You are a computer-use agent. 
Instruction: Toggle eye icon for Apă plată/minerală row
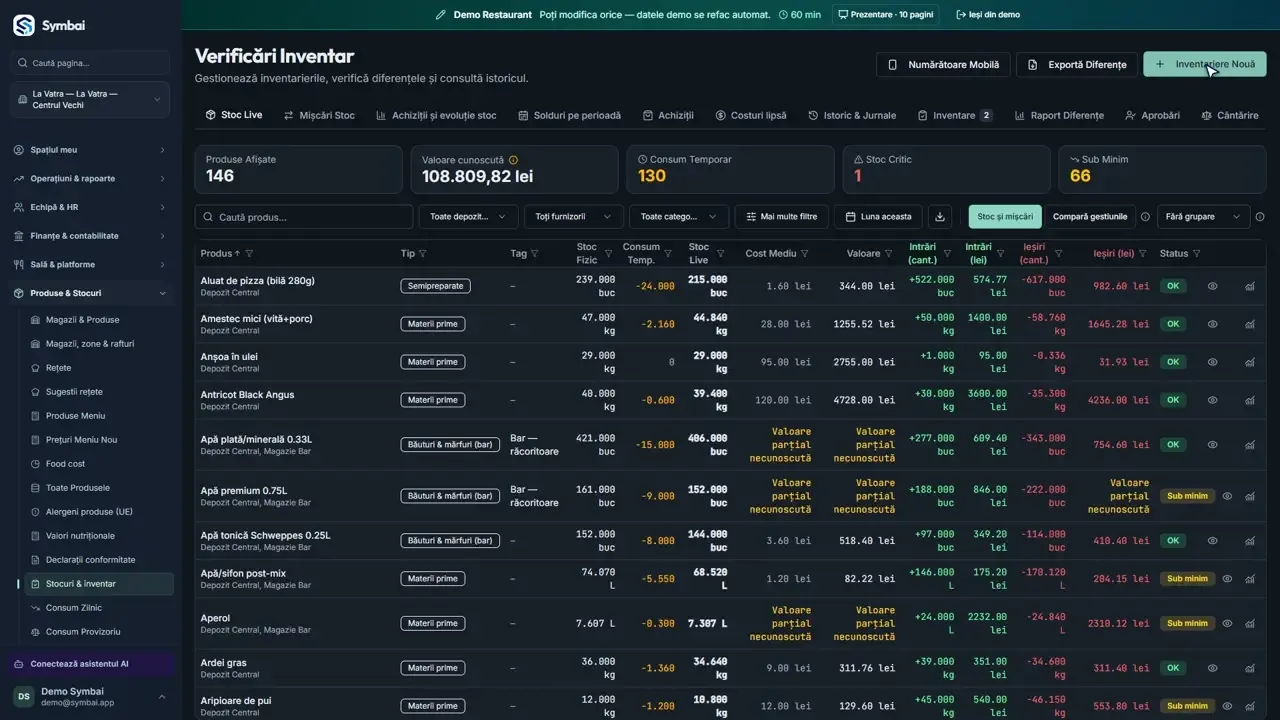pyautogui.click(x=1212, y=445)
